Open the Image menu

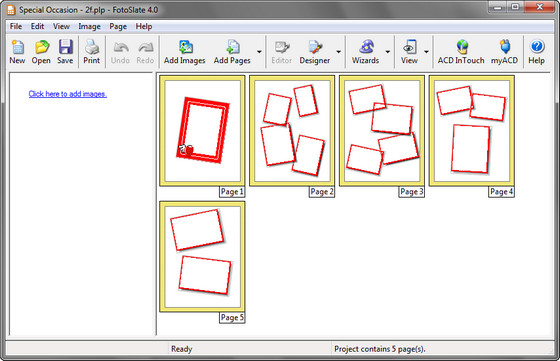coord(89,26)
